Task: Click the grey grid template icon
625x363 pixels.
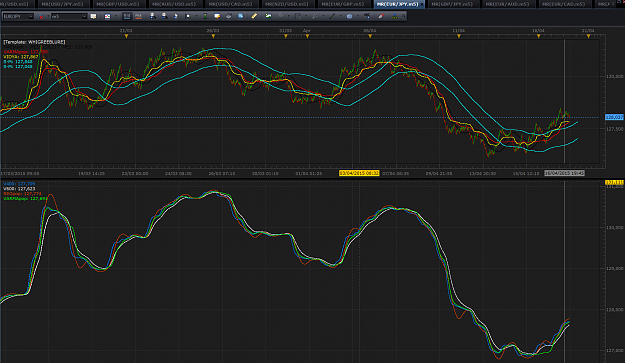Action: pos(298,16)
